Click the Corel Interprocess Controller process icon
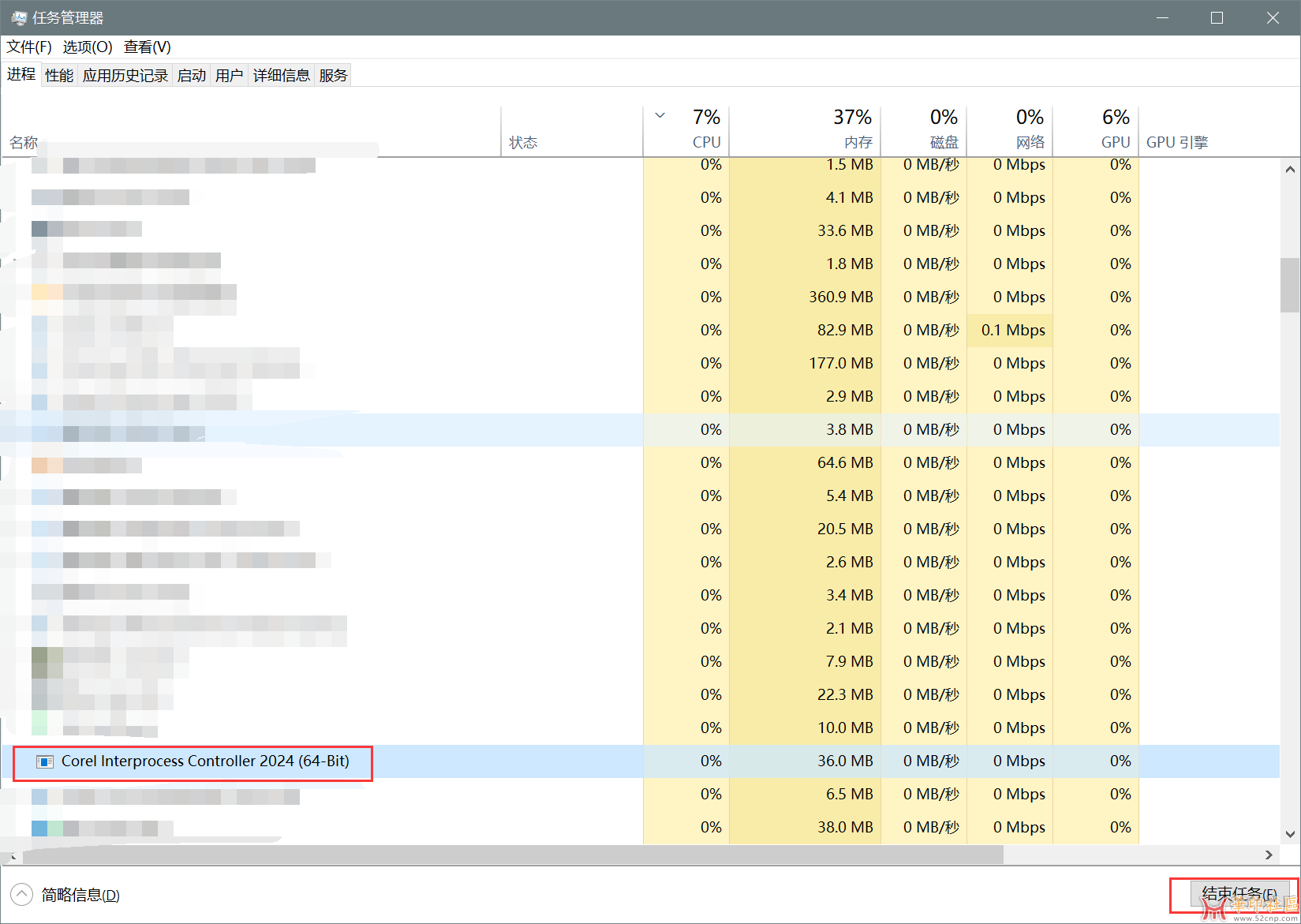 (45, 761)
